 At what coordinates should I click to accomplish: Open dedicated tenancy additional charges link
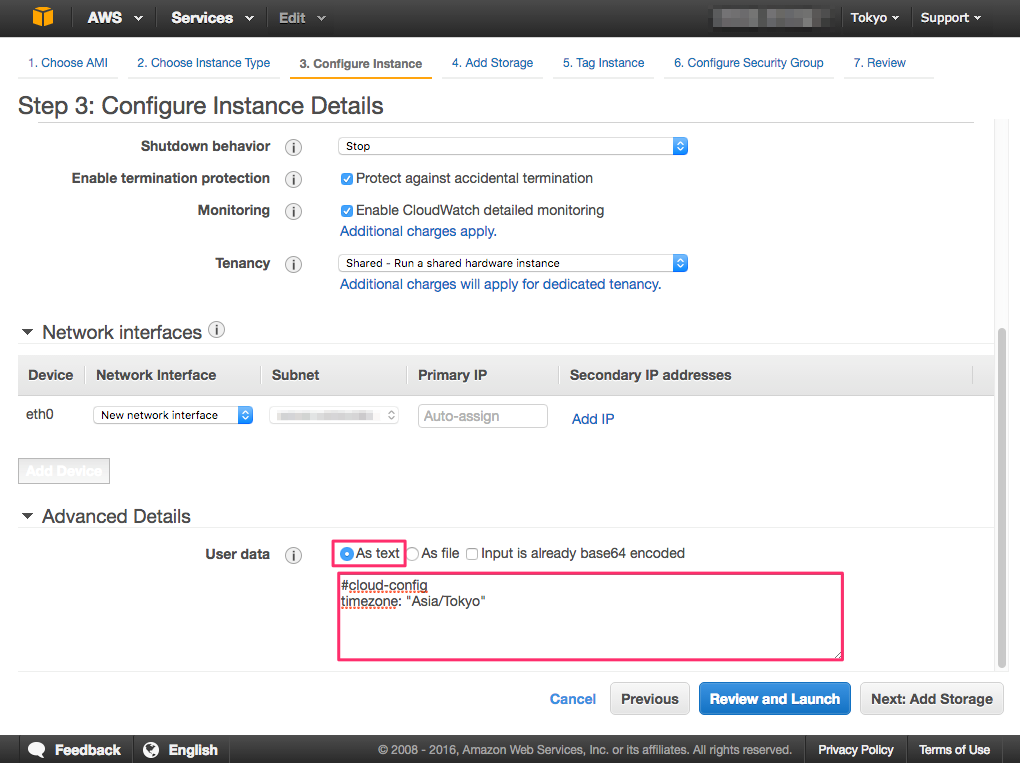point(500,284)
